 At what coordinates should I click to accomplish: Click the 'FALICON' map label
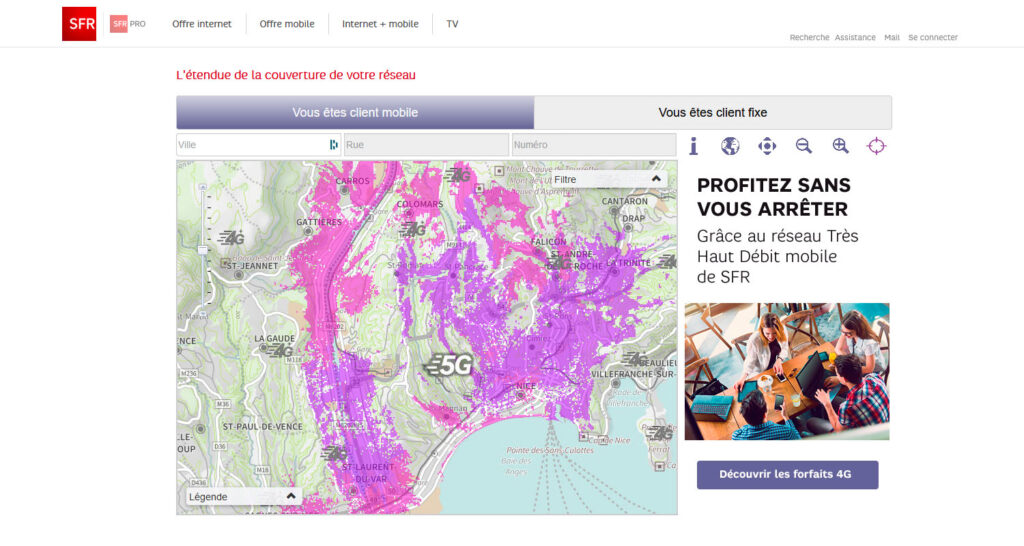[549, 242]
